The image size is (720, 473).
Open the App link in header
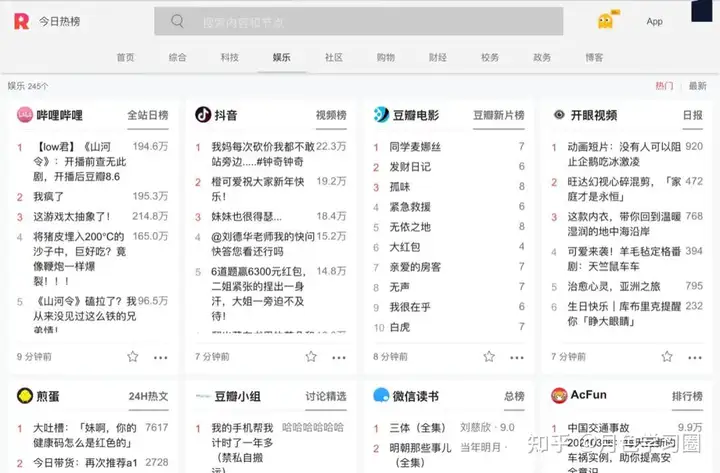pyautogui.click(x=654, y=21)
